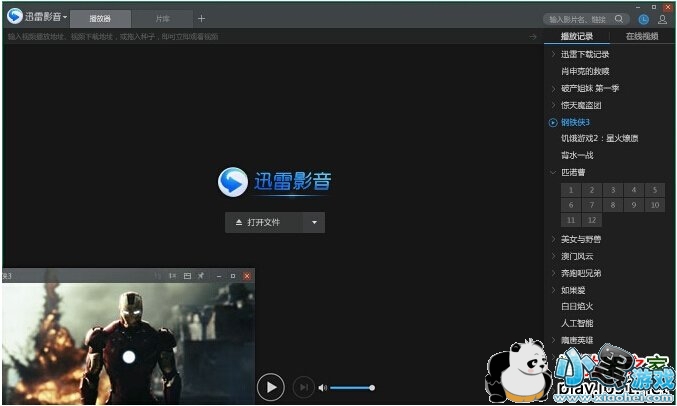Open 背水一战 from history
The width and height of the screenshot is (677, 406).
[577, 155]
